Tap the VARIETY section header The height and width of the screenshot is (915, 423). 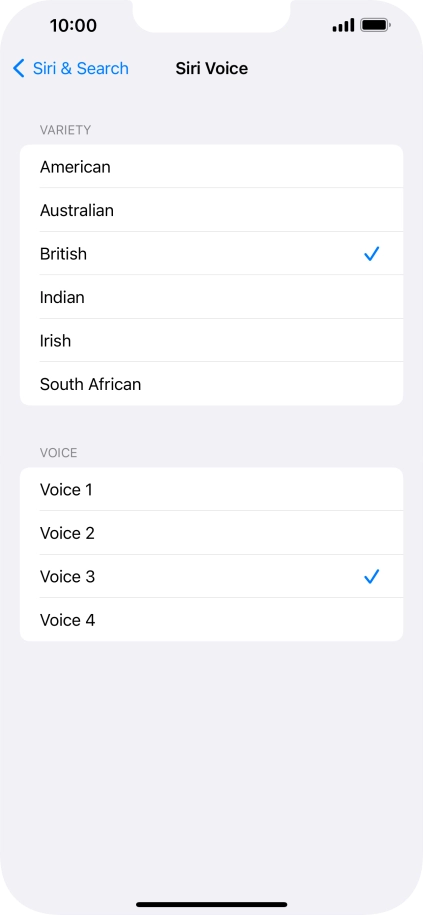(65, 130)
